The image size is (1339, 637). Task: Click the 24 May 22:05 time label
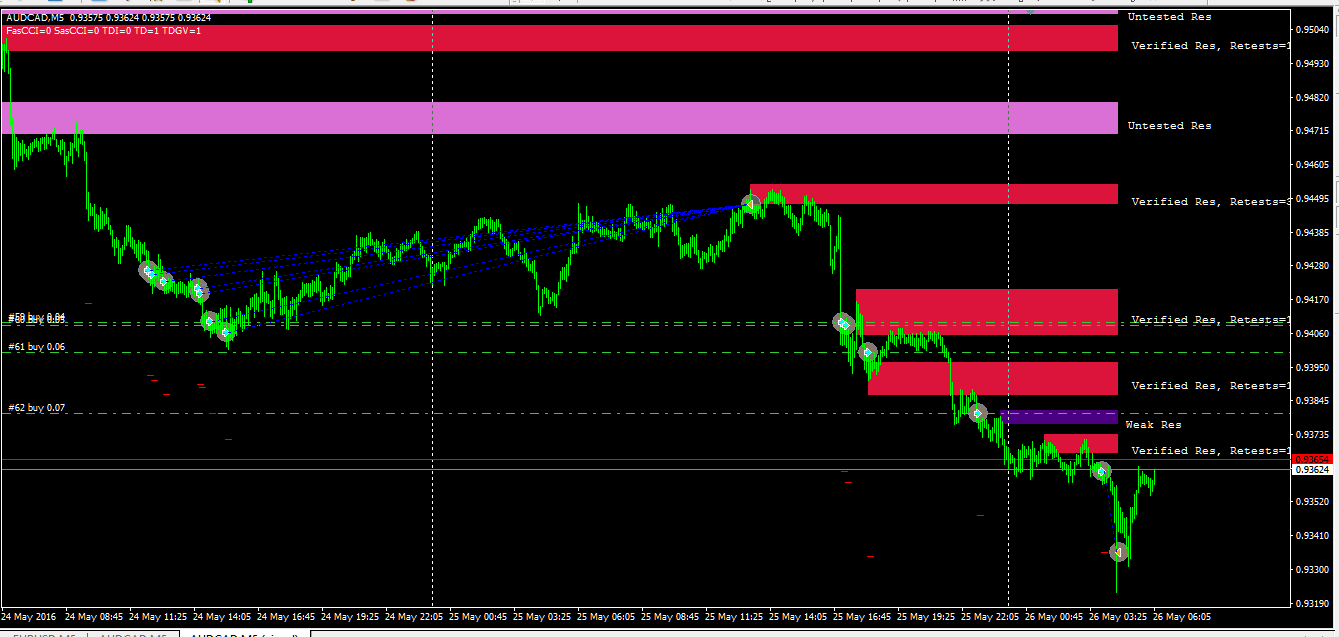pos(414,616)
